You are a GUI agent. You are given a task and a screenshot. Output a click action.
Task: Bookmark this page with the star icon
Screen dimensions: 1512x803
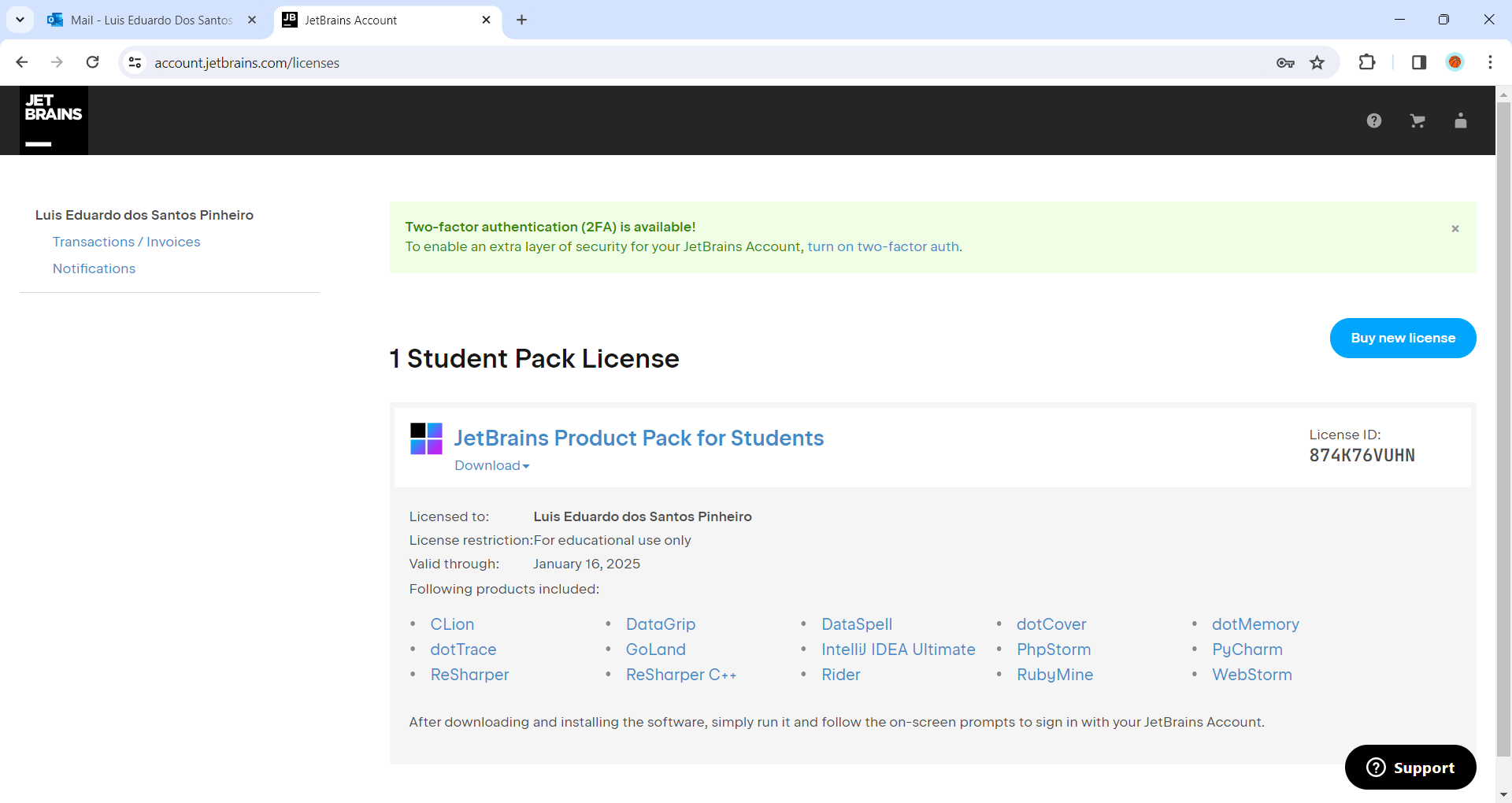[1317, 62]
